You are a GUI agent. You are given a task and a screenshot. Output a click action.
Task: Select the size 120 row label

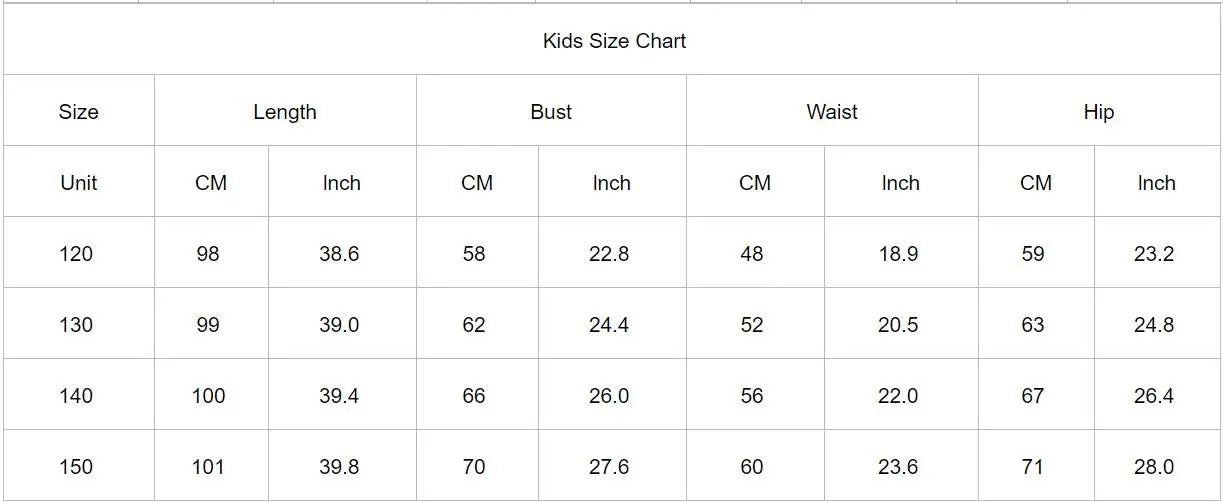pos(76,254)
